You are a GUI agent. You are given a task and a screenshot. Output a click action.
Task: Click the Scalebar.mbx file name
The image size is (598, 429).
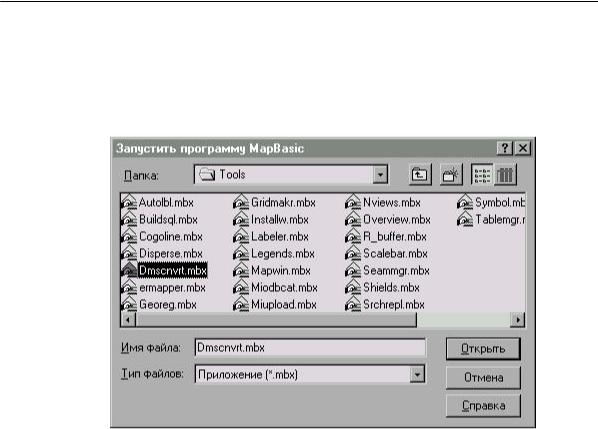pyautogui.click(x=395, y=254)
